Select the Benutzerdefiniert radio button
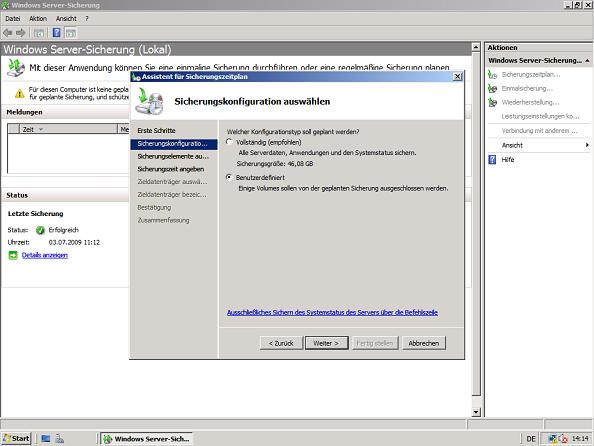The height and width of the screenshot is (446, 594). click(x=229, y=177)
